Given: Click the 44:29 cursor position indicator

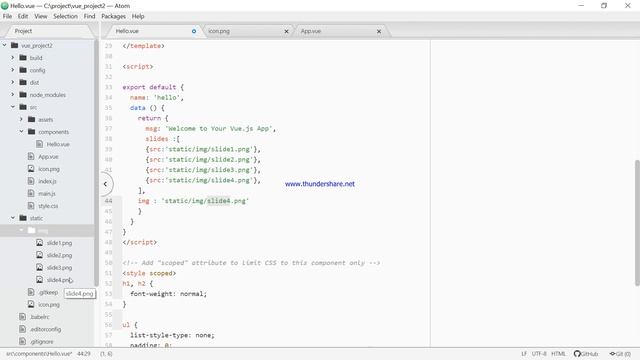Looking at the screenshot, I should 84,353.
